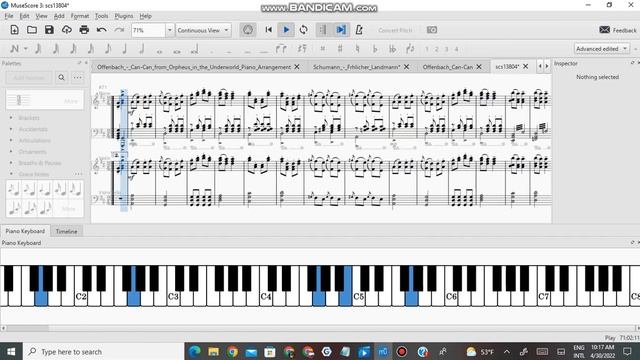Image resolution: width=640 pixels, height=360 pixels.
Task: Toggle the metronome
Action: [x=359, y=30]
